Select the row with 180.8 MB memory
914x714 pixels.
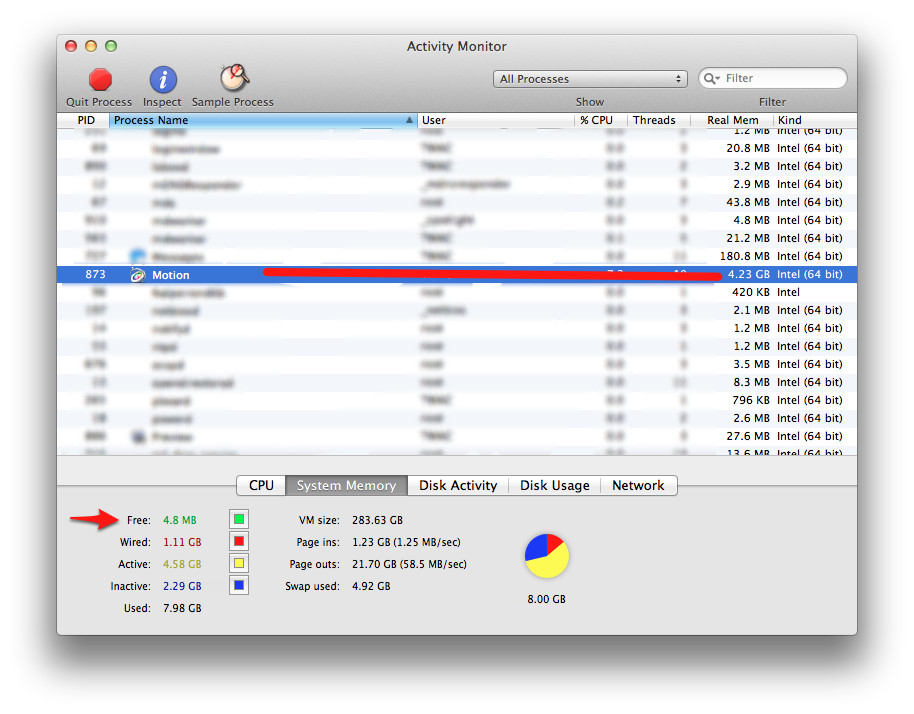[457, 256]
